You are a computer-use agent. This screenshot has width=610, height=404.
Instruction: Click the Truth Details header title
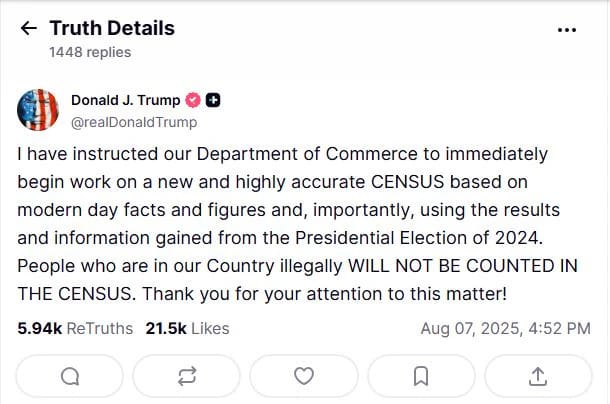coord(112,28)
